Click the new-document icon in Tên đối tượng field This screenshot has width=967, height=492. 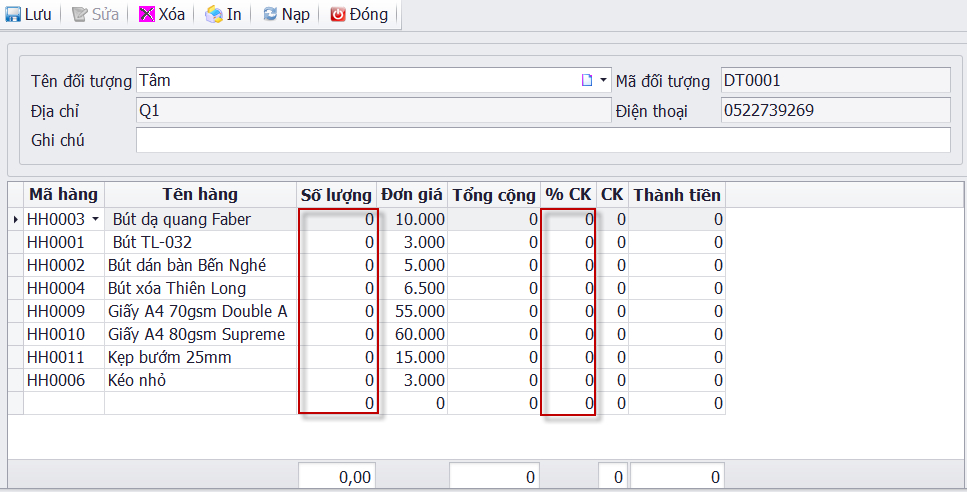(x=587, y=80)
